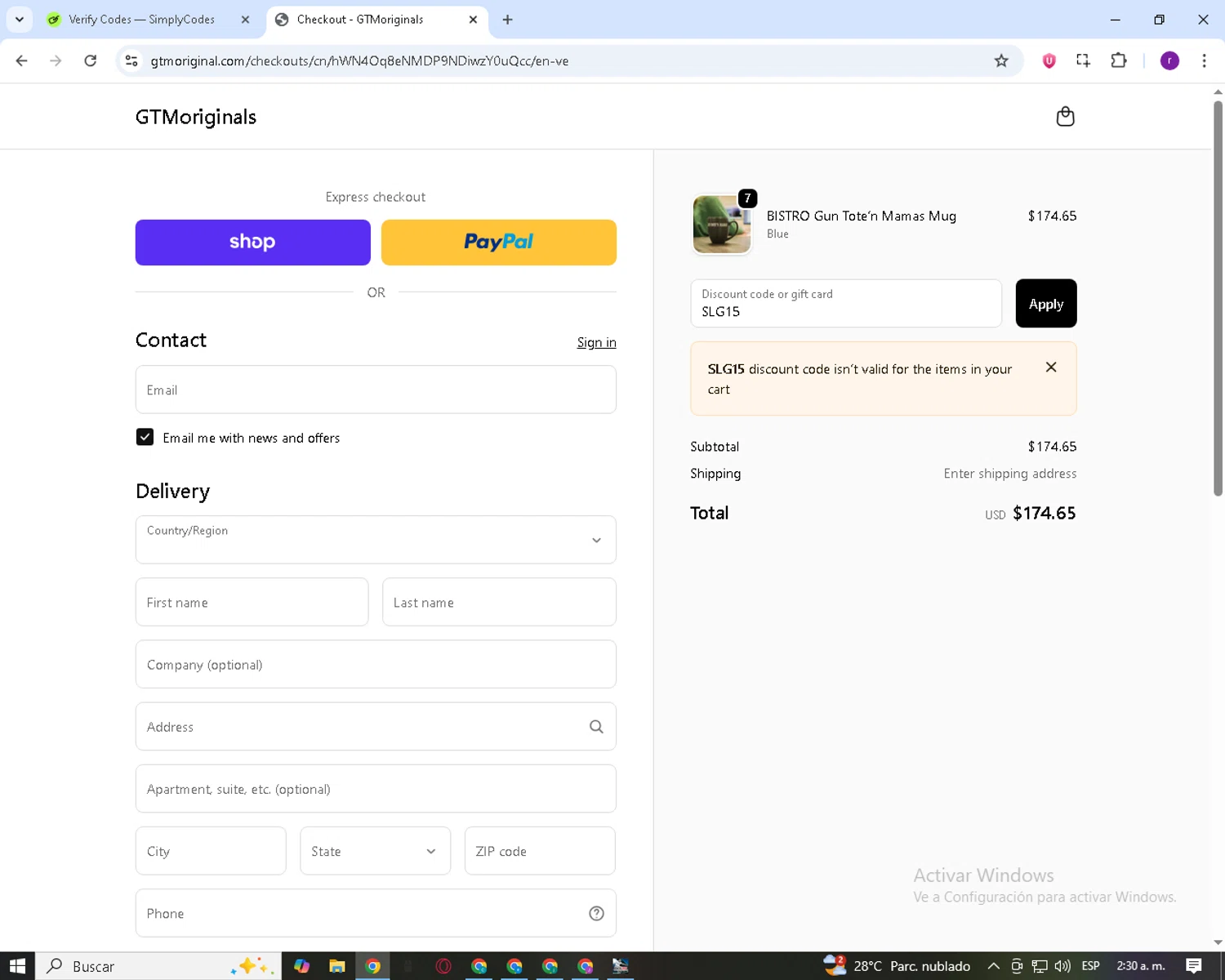Click the ESP language indicator
This screenshot has height=980, width=1225.
[1090, 966]
